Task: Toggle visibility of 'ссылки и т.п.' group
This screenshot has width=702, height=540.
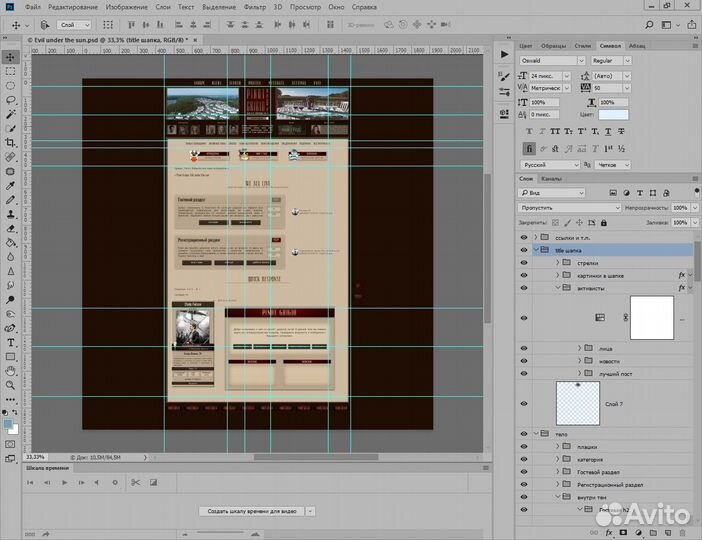Action: [x=523, y=236]
